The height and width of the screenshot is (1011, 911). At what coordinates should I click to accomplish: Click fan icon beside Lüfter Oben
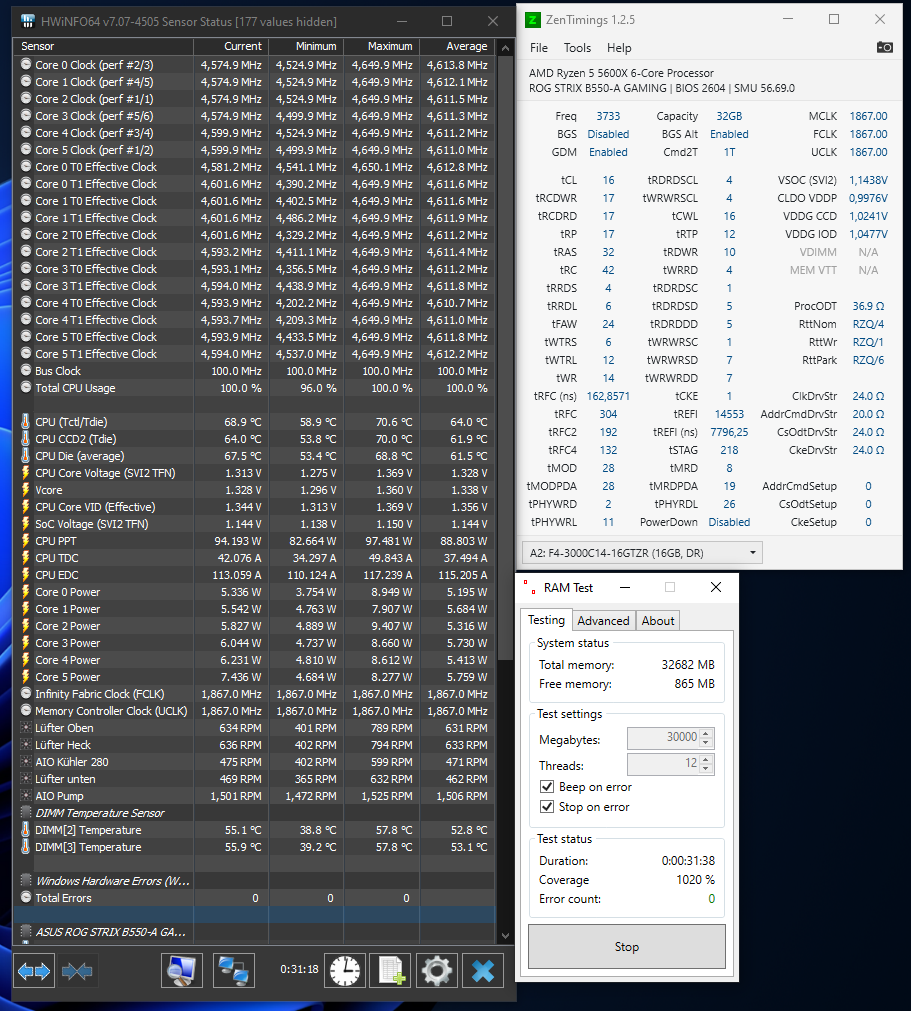coord(26,728)
